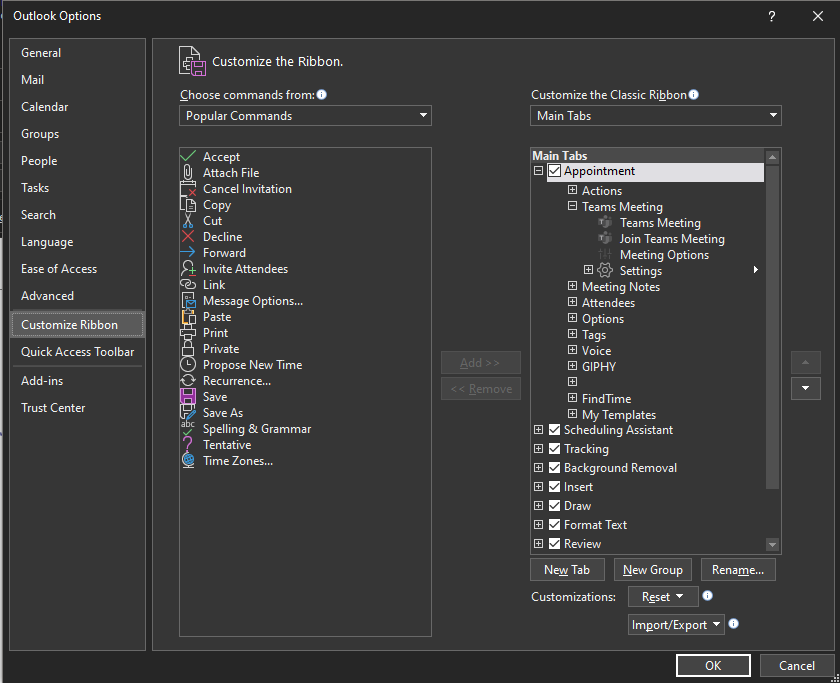
Task: Click the Paste clipboard icon
Action: (x=188, y=317)
